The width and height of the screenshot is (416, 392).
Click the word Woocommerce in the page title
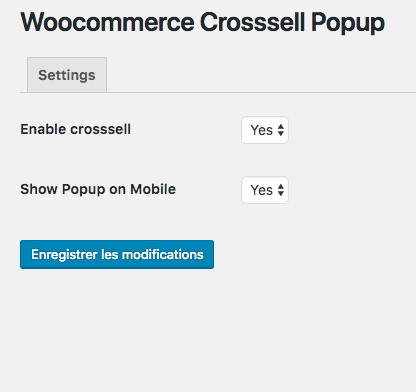point(107,22)
